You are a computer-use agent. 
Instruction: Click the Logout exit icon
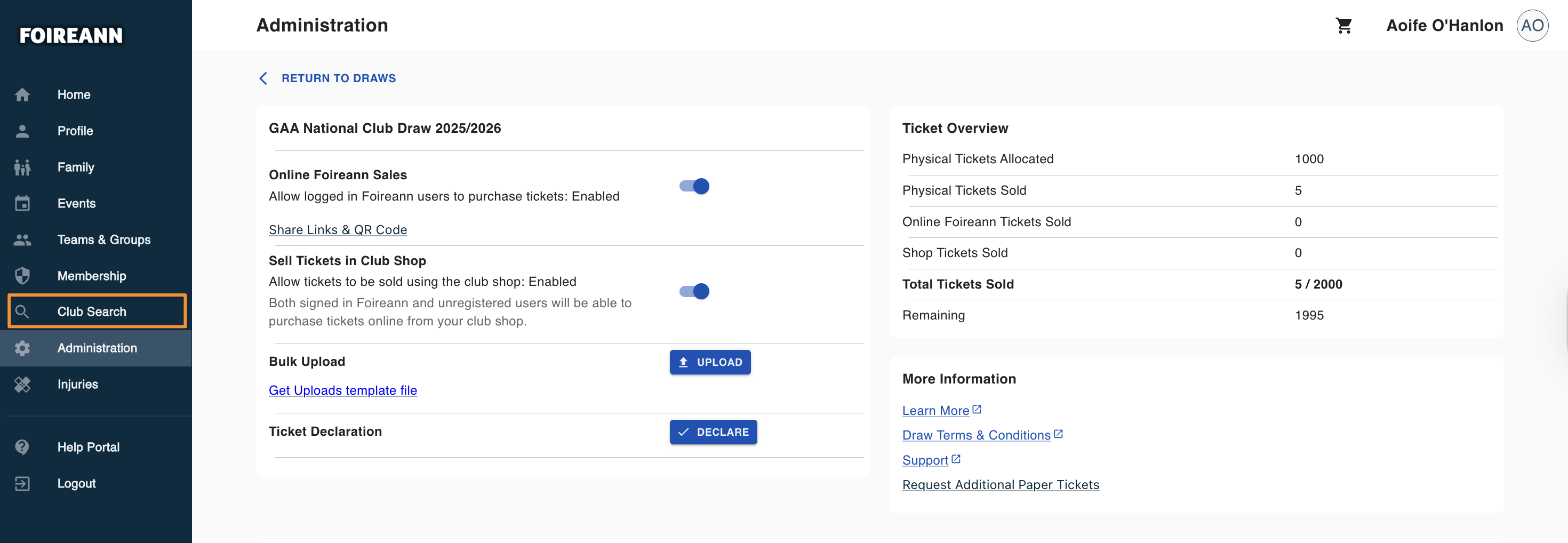pos(22,483)
